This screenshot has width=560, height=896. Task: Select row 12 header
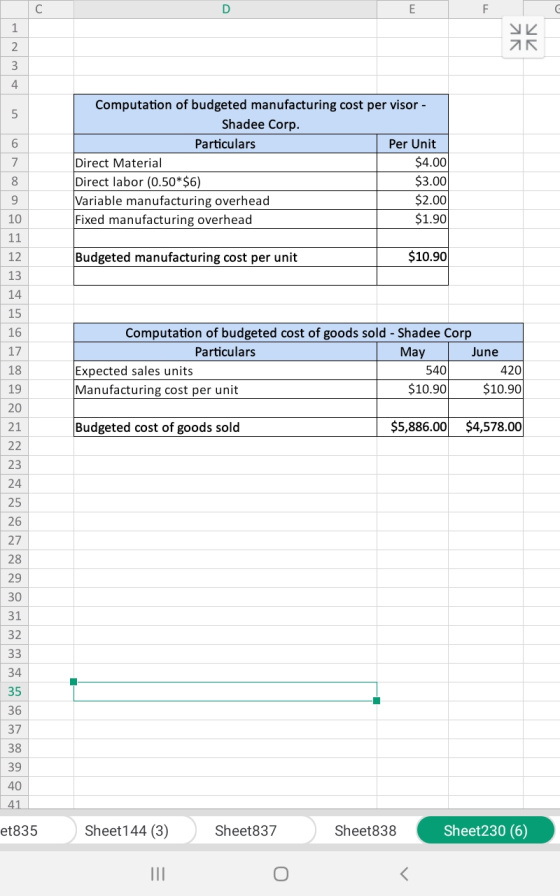(14, 257)
